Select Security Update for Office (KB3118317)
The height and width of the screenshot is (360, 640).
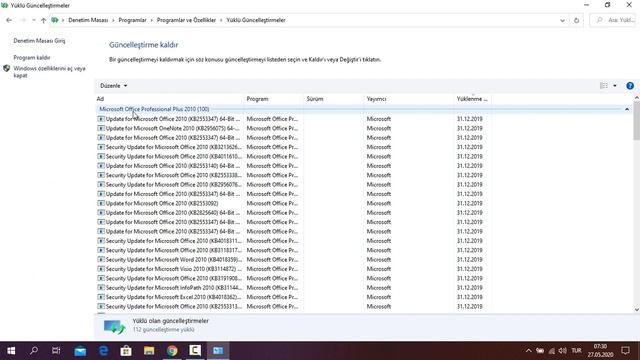pyautogui.click(x=293, y=250)
